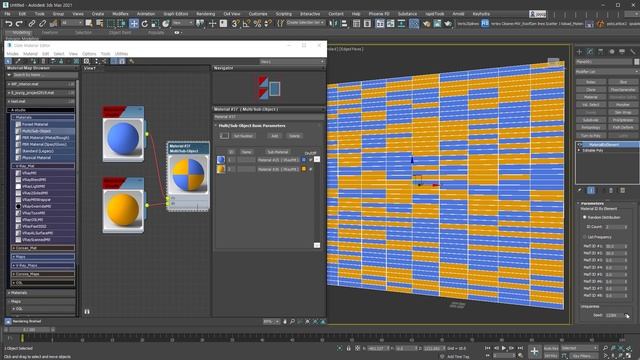Screen dimensions: 640x360
Task: Select List Frequency radio button
Action: coord(585,237)
